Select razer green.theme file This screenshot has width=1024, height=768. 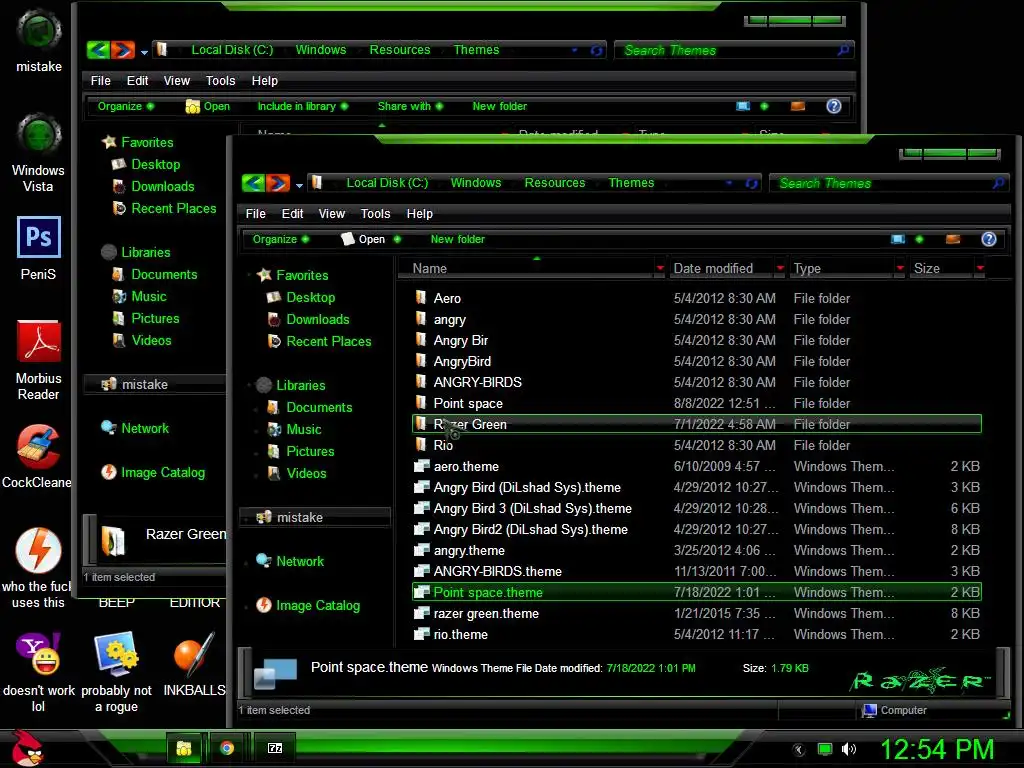click(697, 613)
